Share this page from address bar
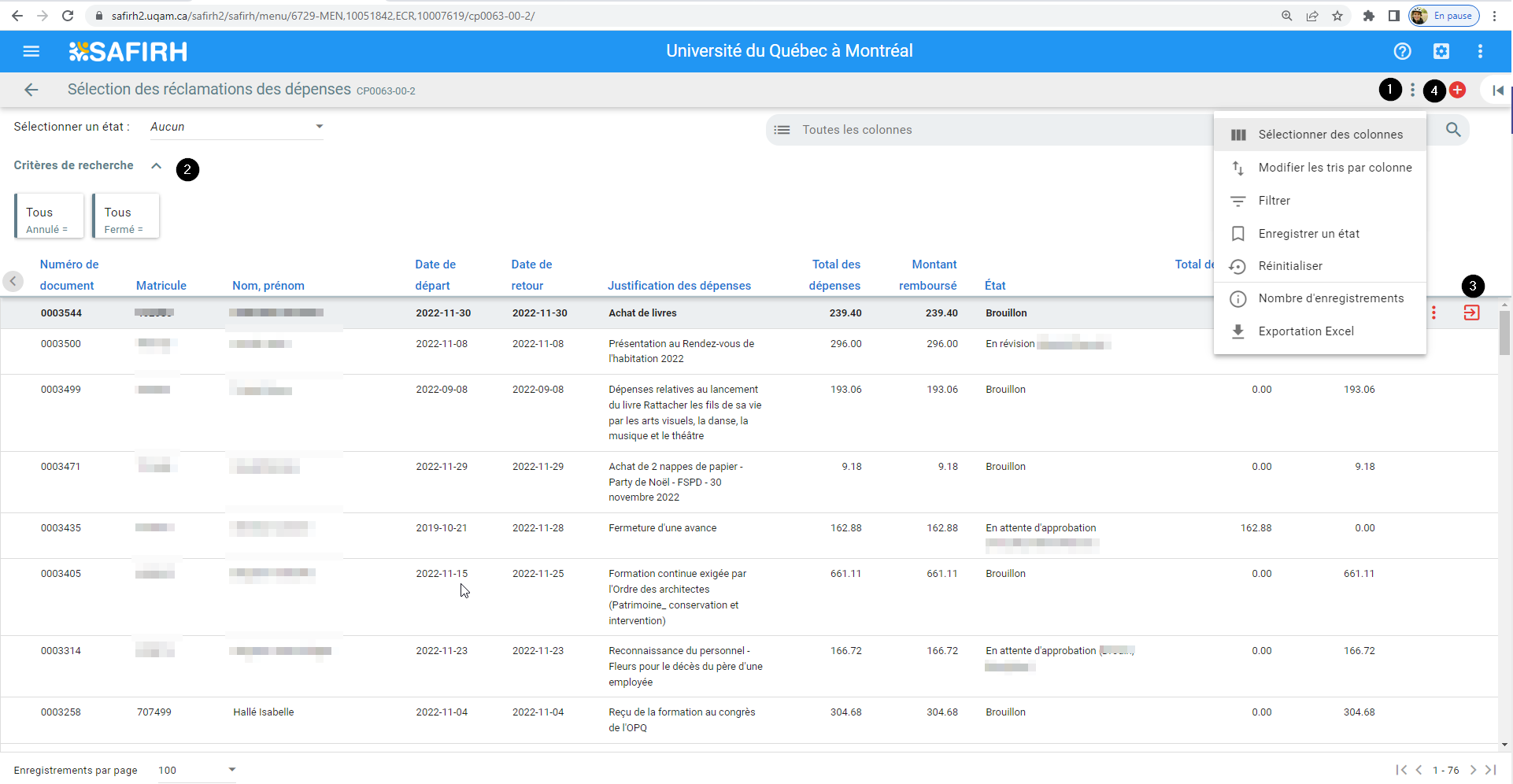This screenshot has height=784, width=1513. coord(1312,16)
